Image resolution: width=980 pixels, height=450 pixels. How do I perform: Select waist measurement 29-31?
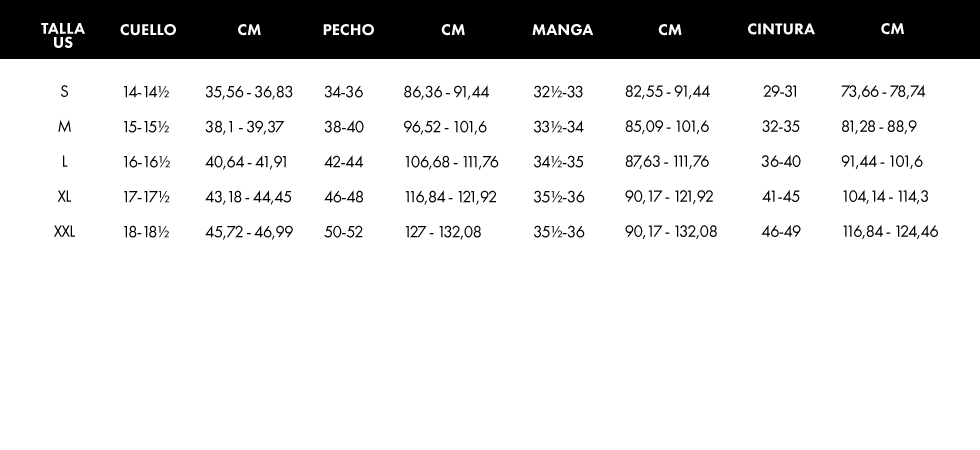(x=780, y=92)
